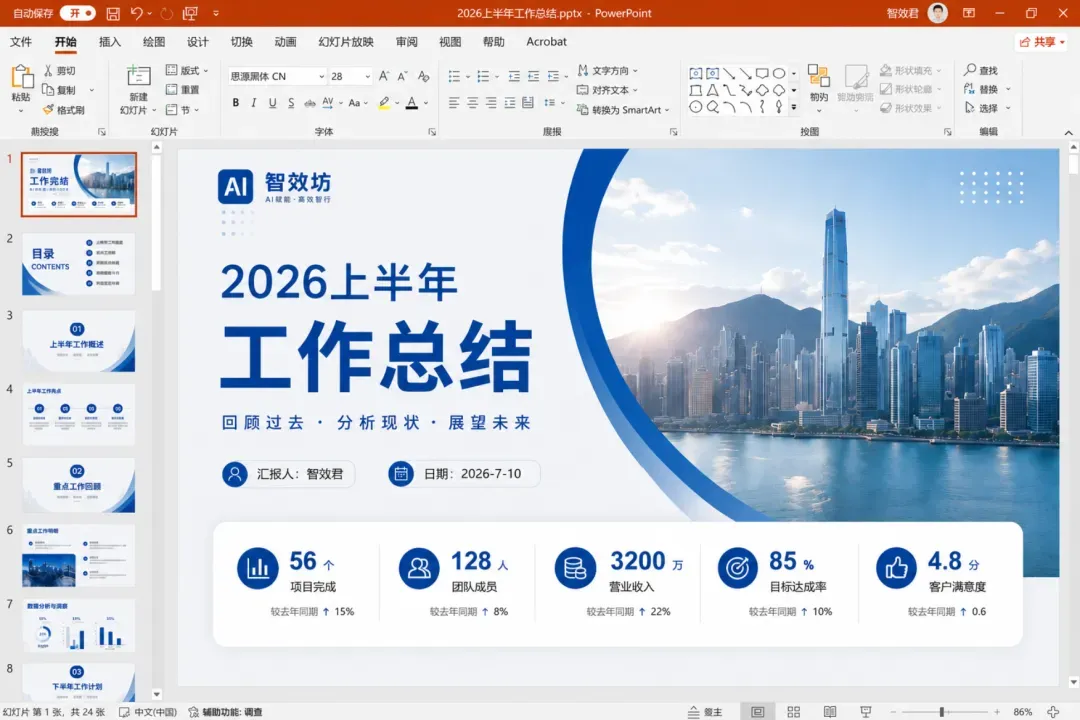Click the zoom slider handle

[942, 712]
